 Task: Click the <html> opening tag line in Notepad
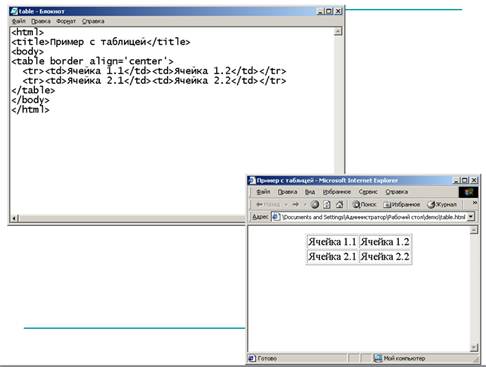click(28, 32)
